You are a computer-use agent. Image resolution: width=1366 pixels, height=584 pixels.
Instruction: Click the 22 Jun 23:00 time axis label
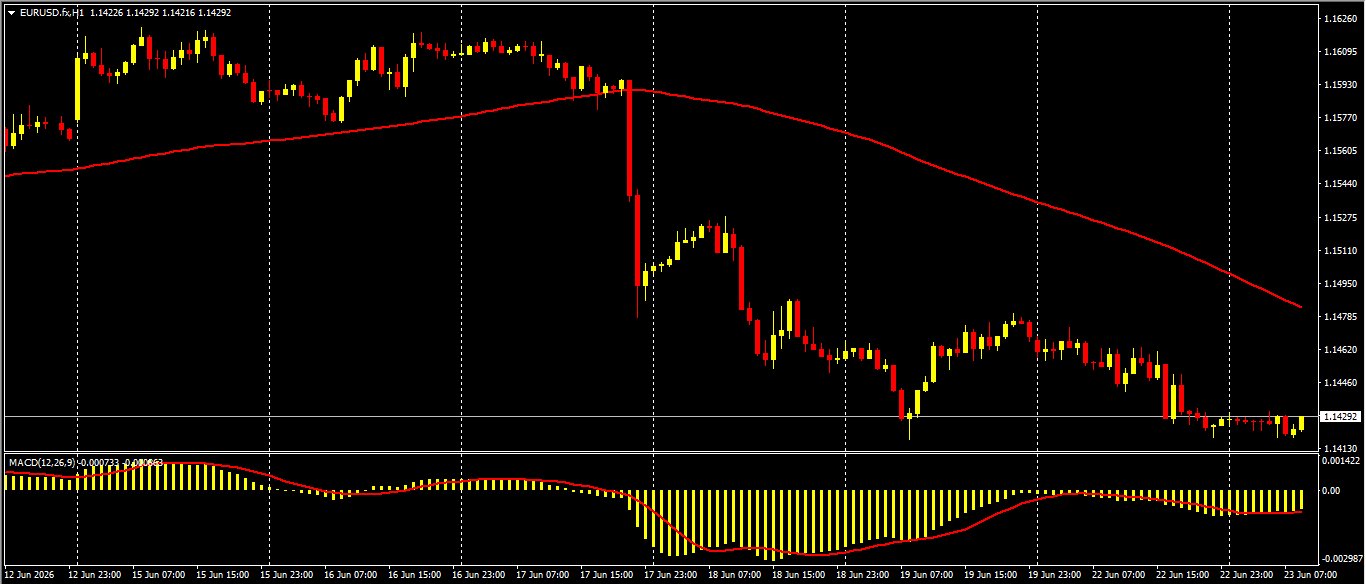click(1247, 575)
